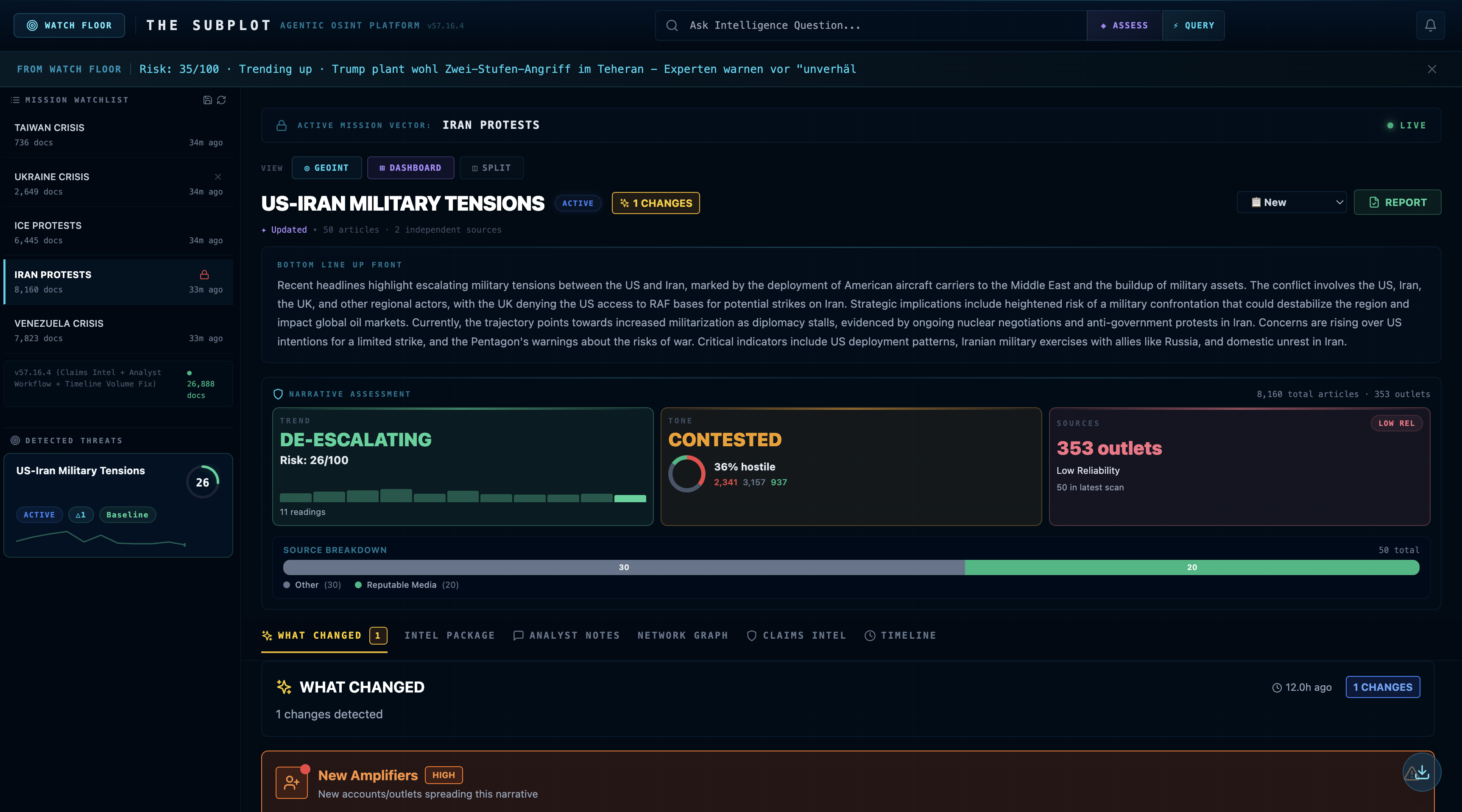Switch view to GEOINT
The width and height of the screenshot is (1462, 812).
click(326, 168)
